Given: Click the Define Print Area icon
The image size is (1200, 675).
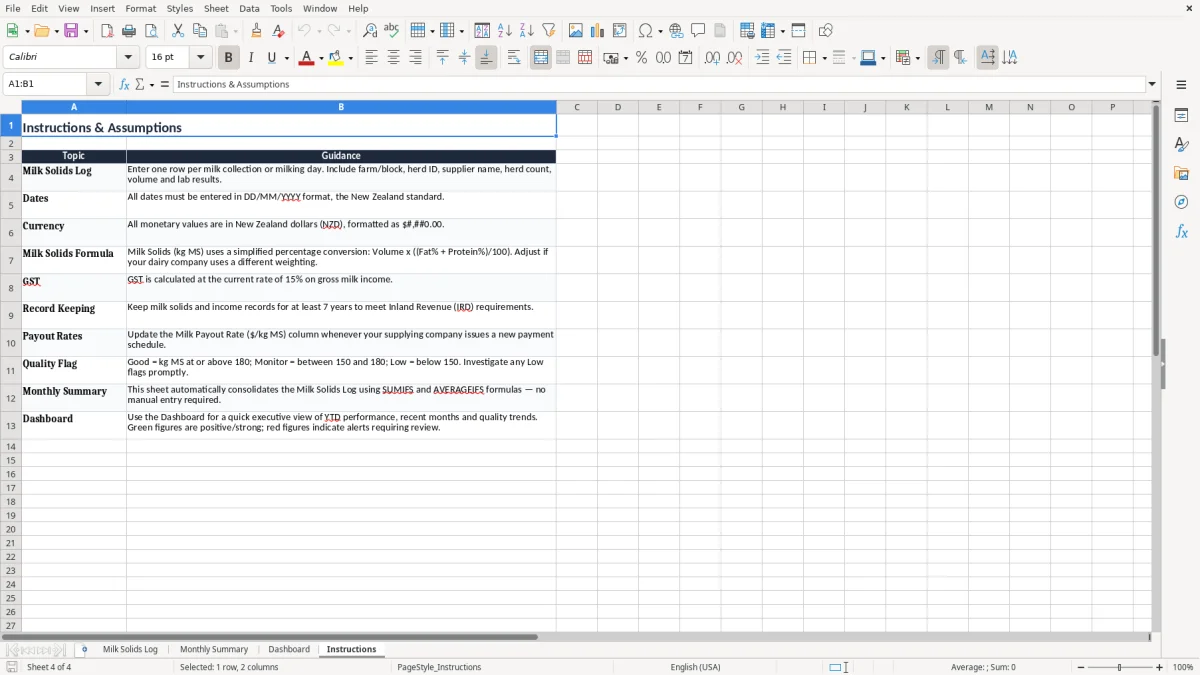Looking at the screenshot, I should (747, 31).
